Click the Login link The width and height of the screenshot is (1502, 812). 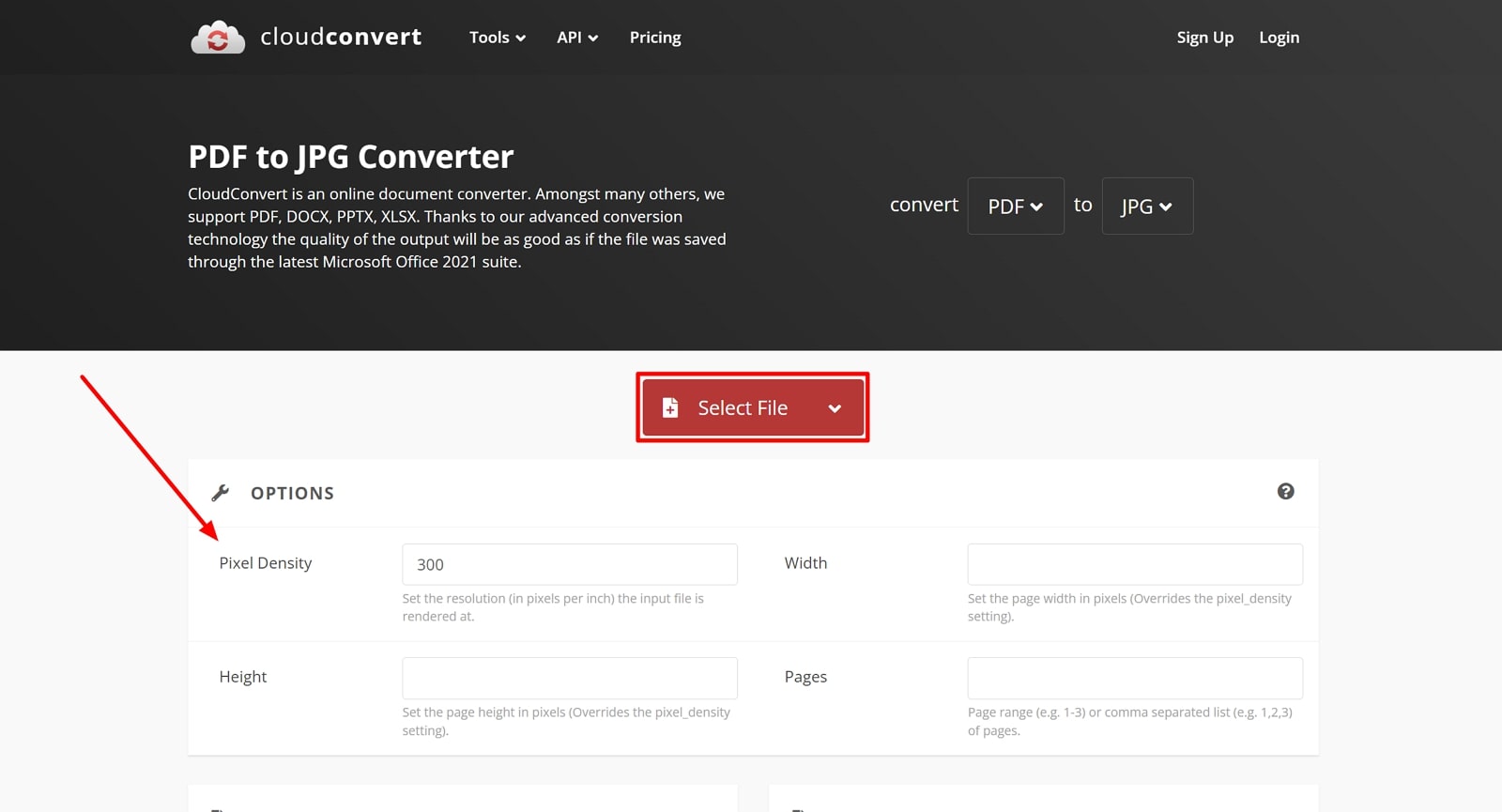1280,38
